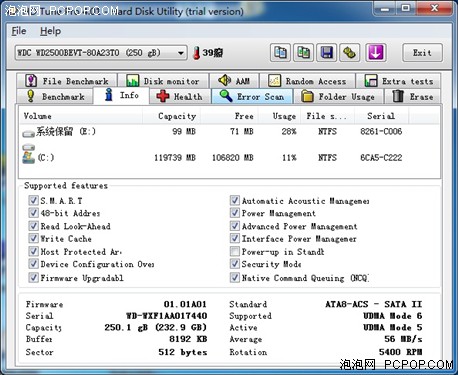Toggle the Advanced Power Management checkbox
The height and width of the screenshot is (375, 458).
(235, 226)
